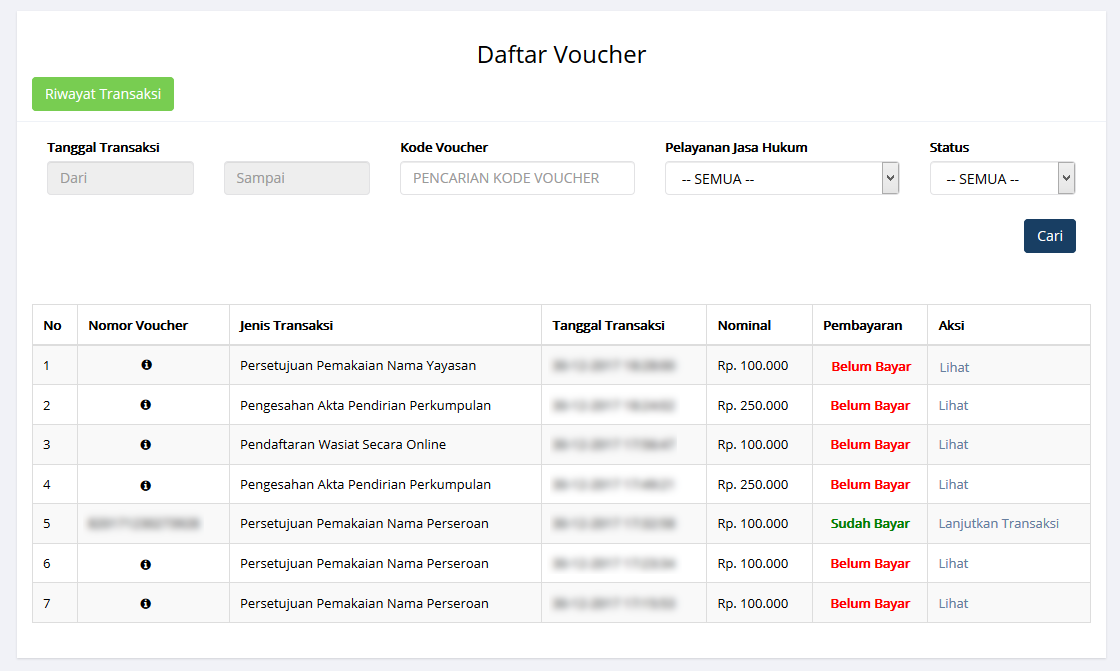
Task: Focus the Sampai end date field
Action: 297,178
